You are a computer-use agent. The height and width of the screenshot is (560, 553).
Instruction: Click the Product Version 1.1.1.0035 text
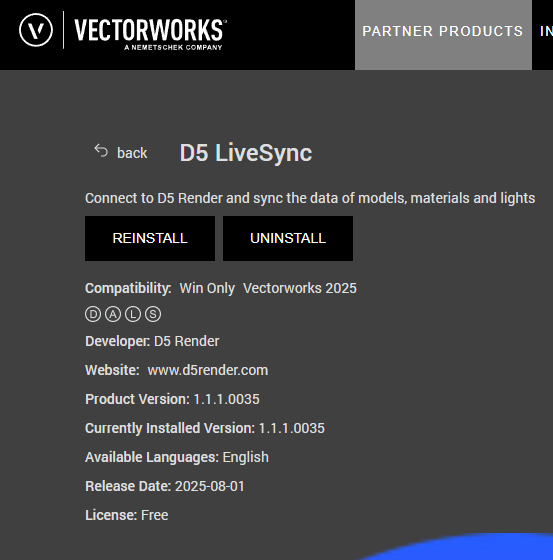coord(172,399)
